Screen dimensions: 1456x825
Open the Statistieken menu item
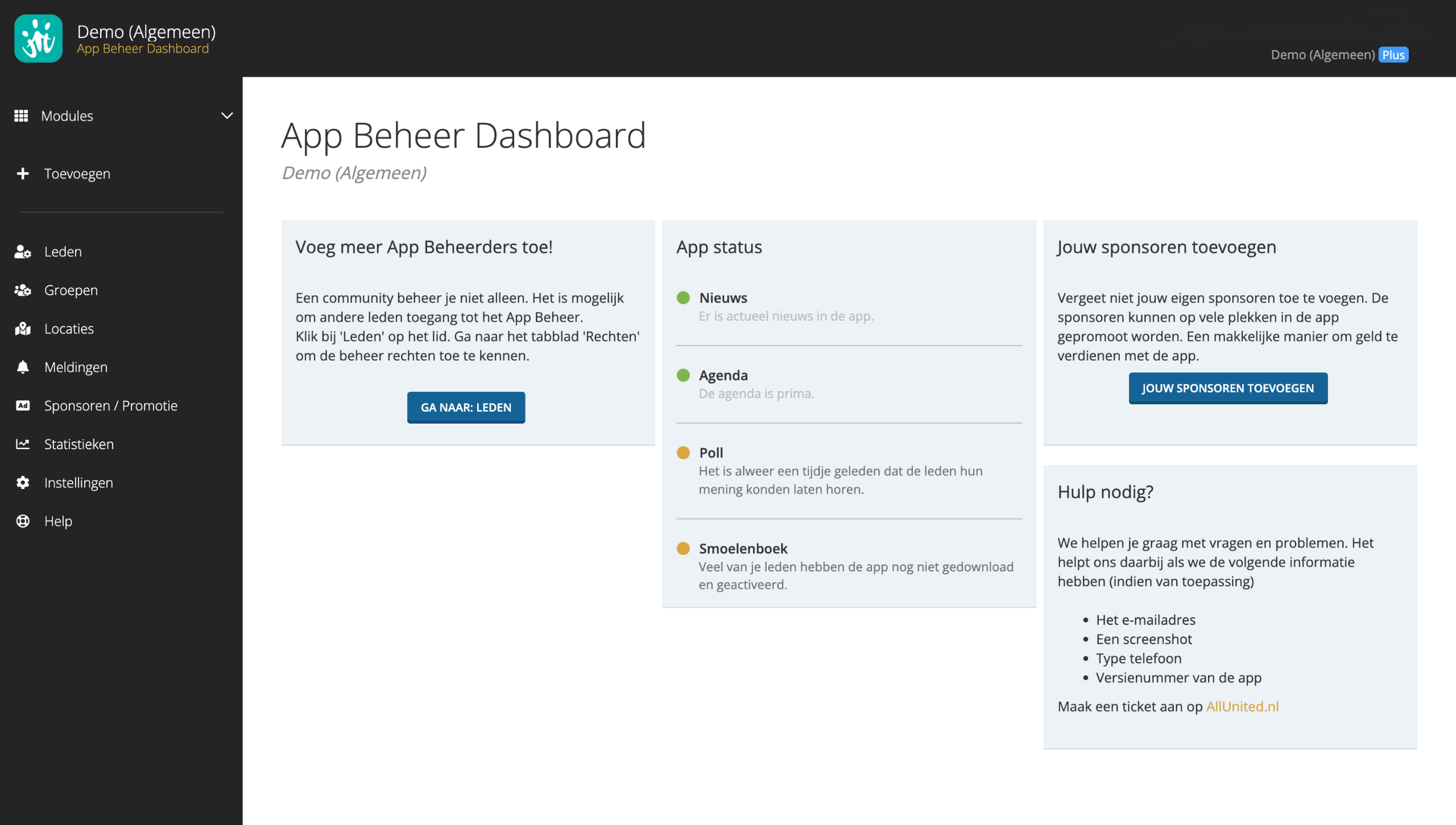click(x=79, y=444)
